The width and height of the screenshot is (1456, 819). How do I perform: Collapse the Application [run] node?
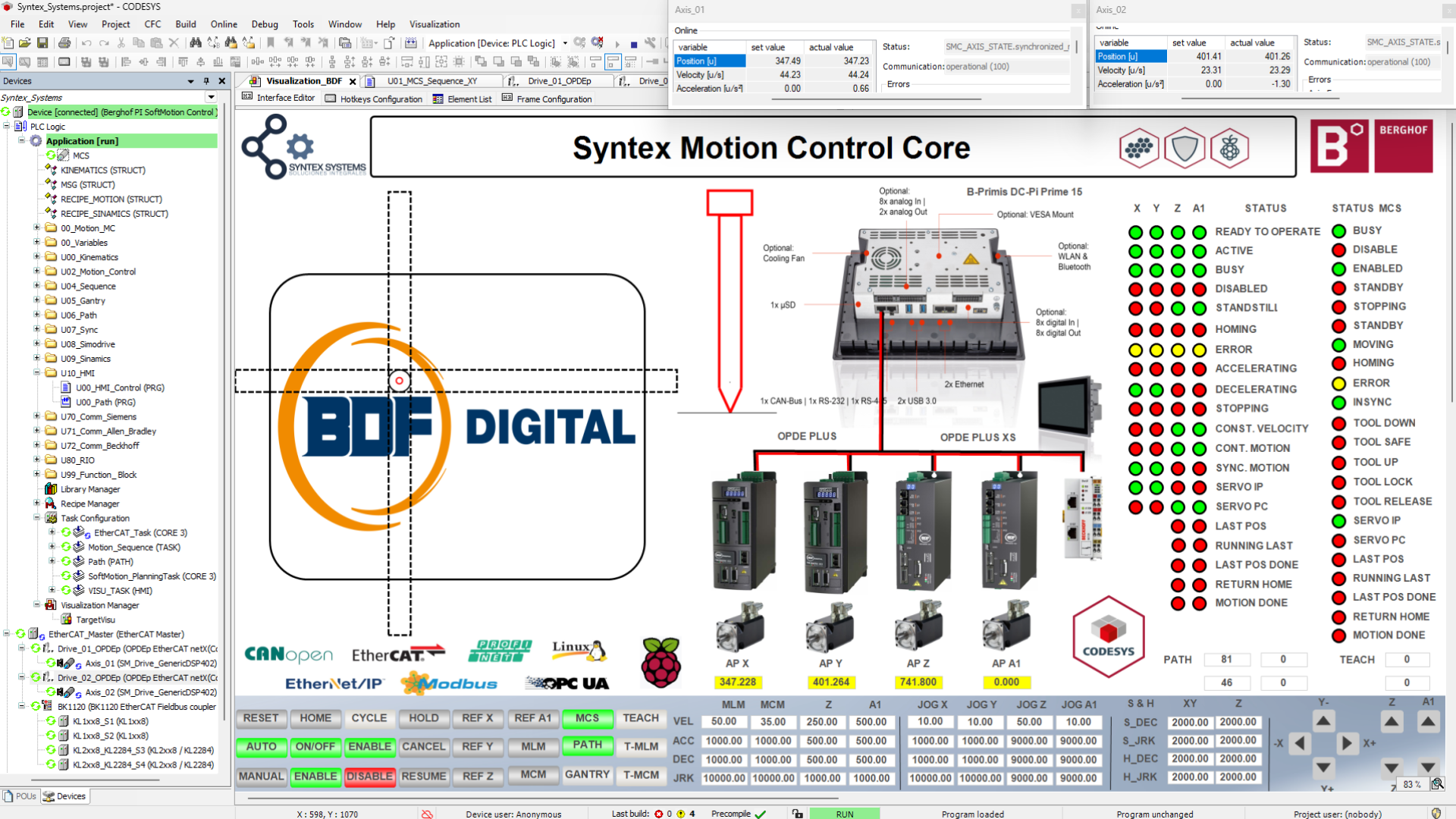coord(22,140)
